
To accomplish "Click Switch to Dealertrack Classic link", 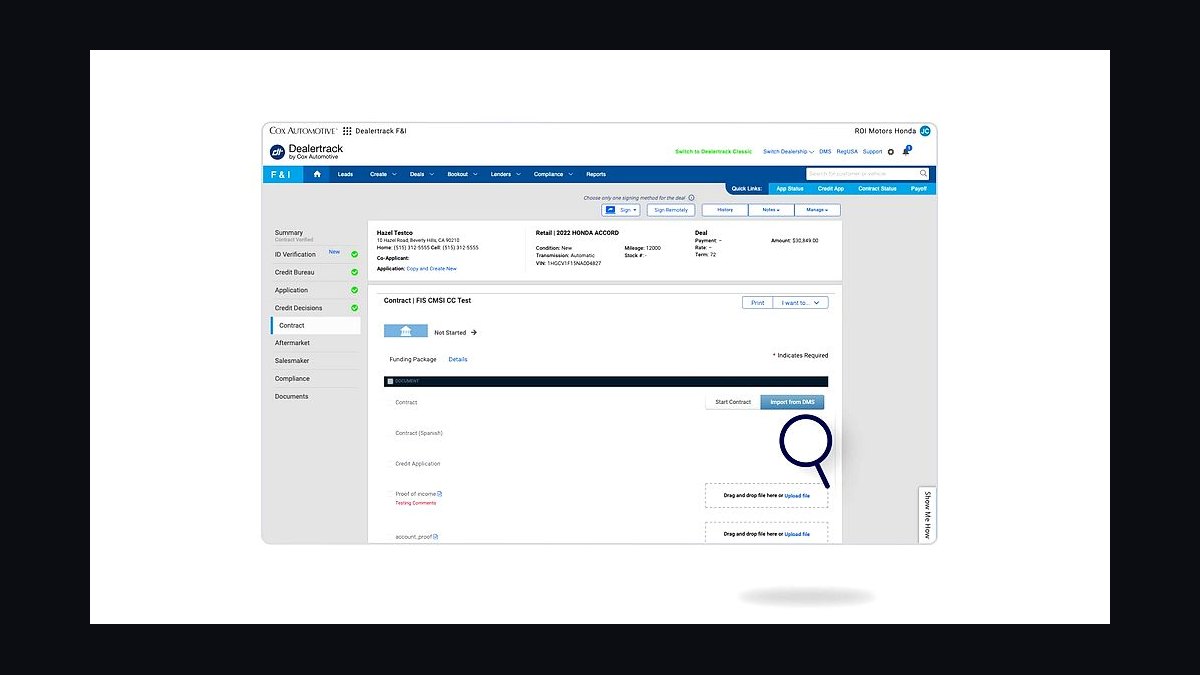I will coord(713,152).
